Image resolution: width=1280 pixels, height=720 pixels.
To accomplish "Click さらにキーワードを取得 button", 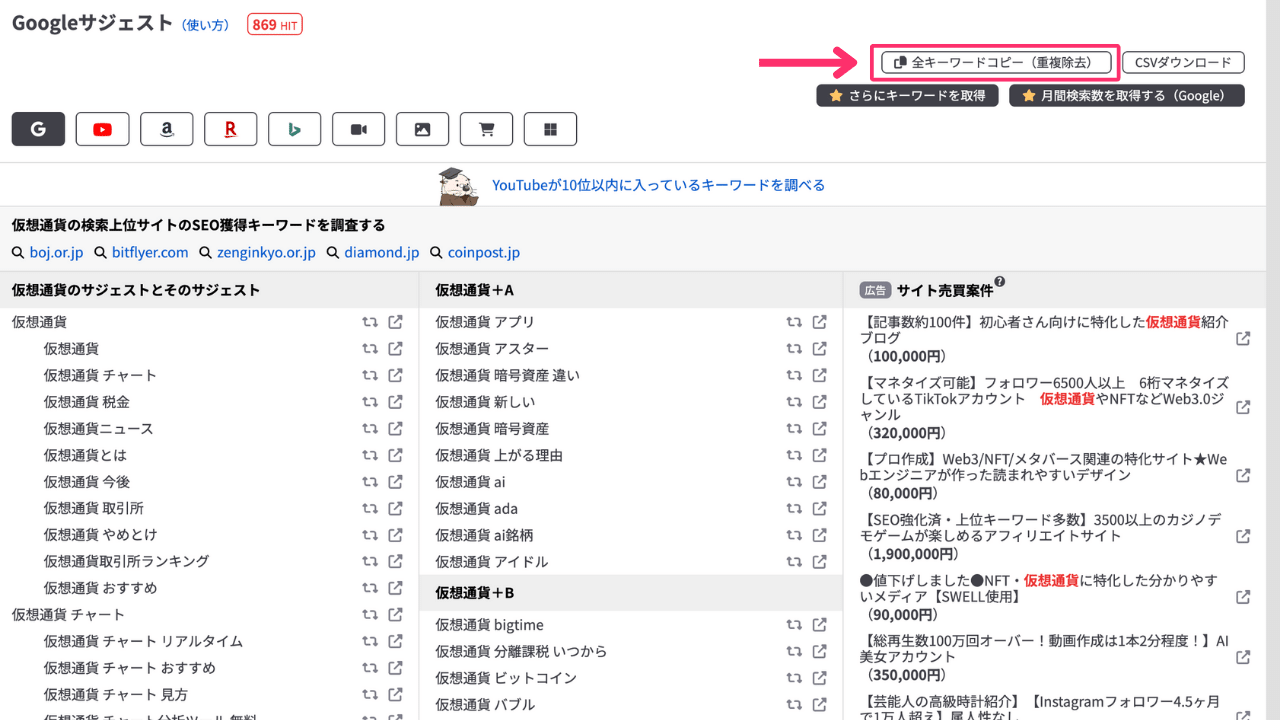I will tap(907, 96).
